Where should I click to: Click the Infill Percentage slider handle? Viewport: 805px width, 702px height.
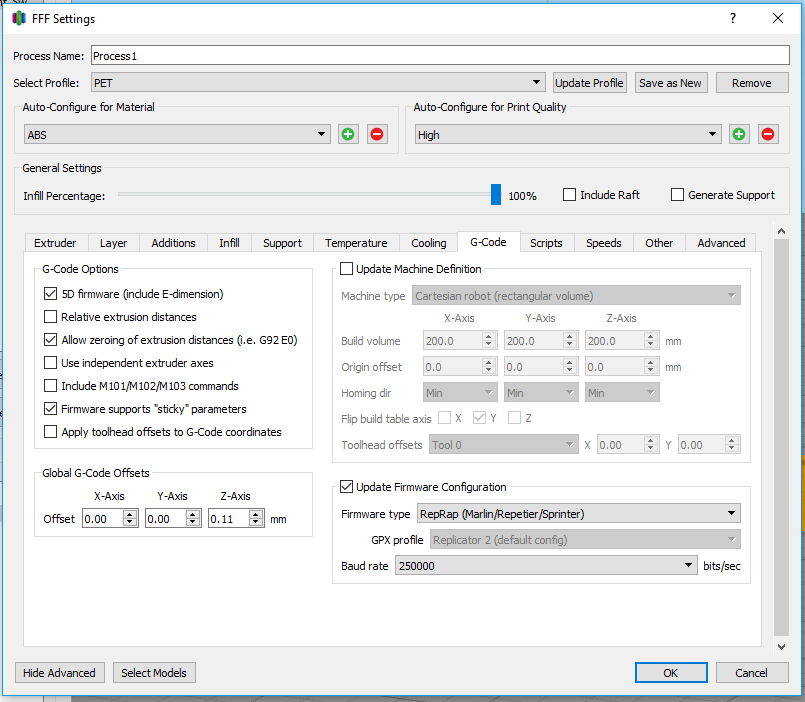coord(496,195)
